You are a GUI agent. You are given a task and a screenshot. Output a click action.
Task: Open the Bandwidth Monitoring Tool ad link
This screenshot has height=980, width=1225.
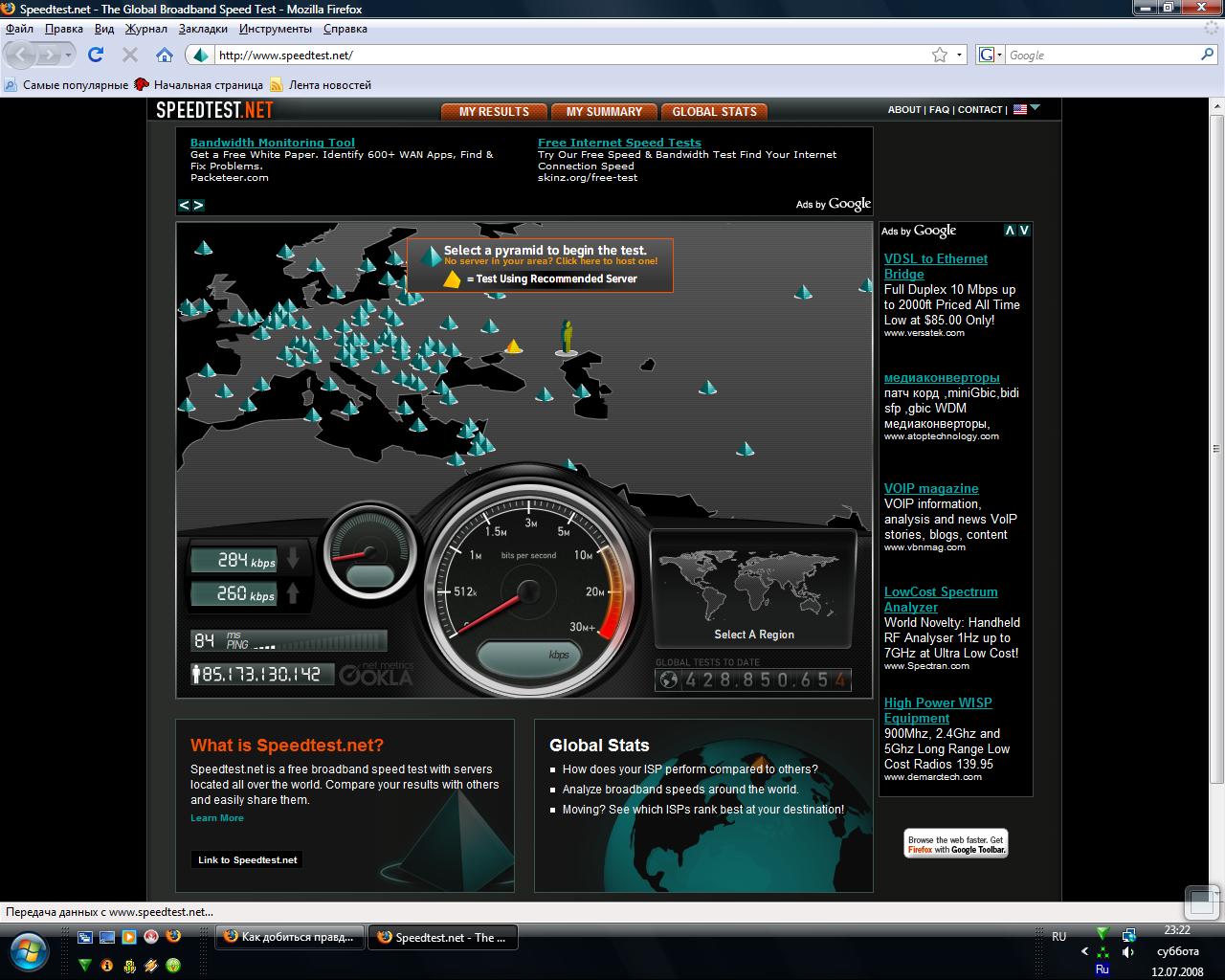pyautogui.click(x=273, y=143)
